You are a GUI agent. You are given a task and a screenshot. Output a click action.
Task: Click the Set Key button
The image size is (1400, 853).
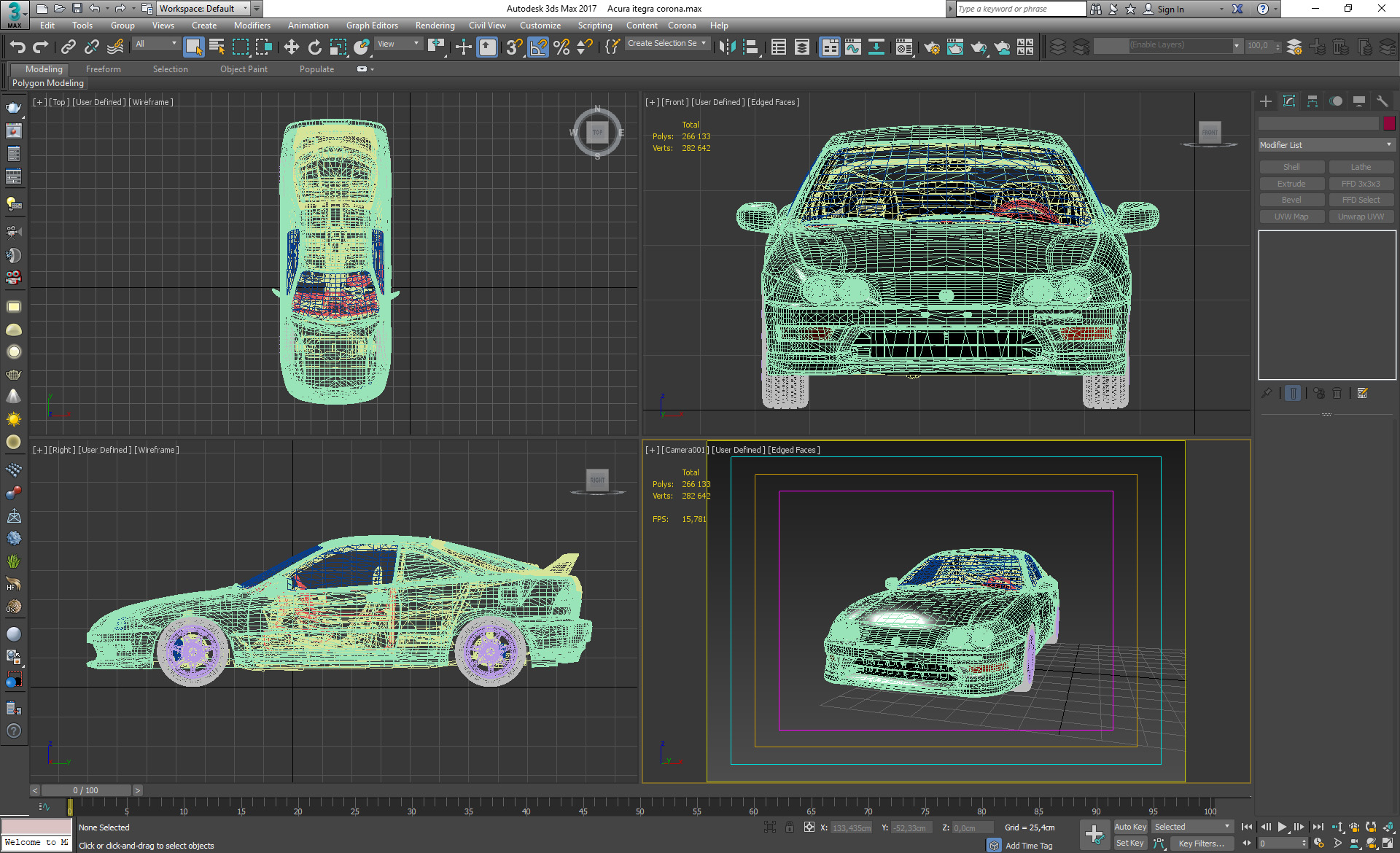(1130, 844)
